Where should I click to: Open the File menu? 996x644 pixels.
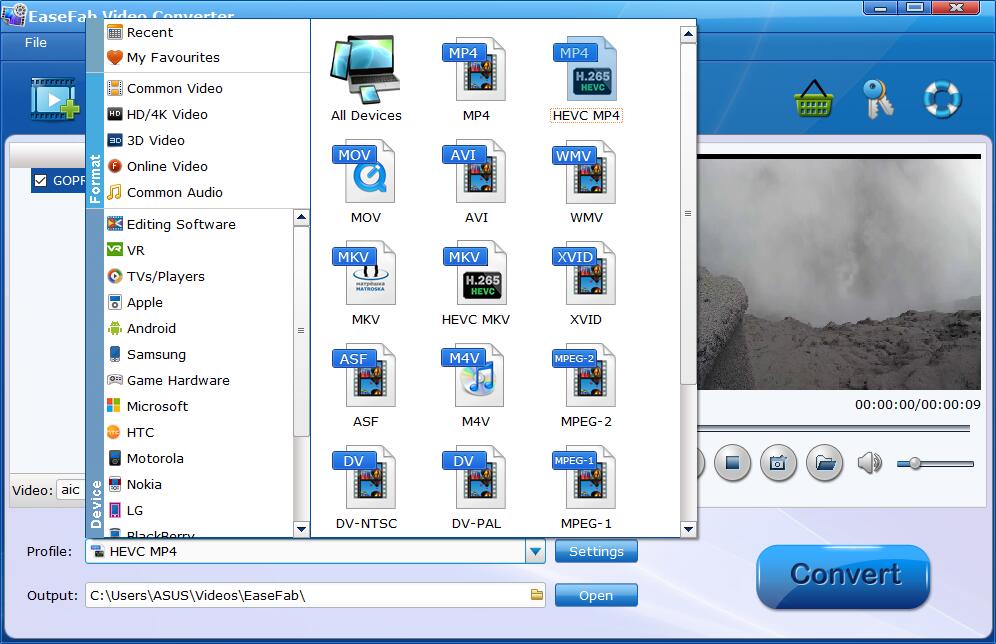point(36,43)
